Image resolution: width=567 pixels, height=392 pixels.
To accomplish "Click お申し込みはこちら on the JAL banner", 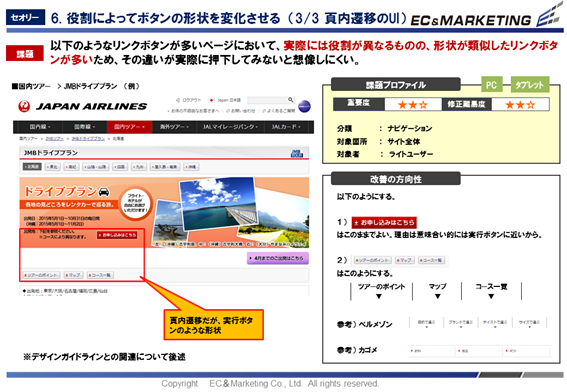I will (117, 235).
